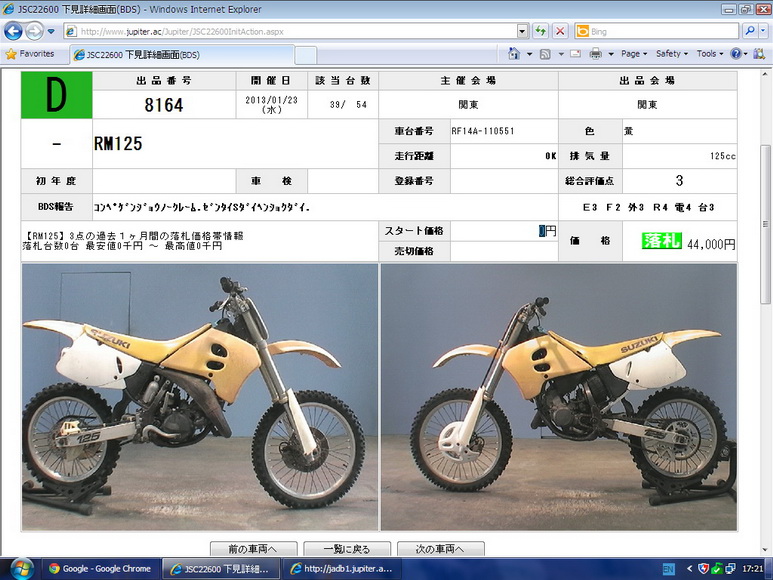Open the Windows Start button
Image resolution: width=773 pixels, height=580 pixels.
pos(21,569)
